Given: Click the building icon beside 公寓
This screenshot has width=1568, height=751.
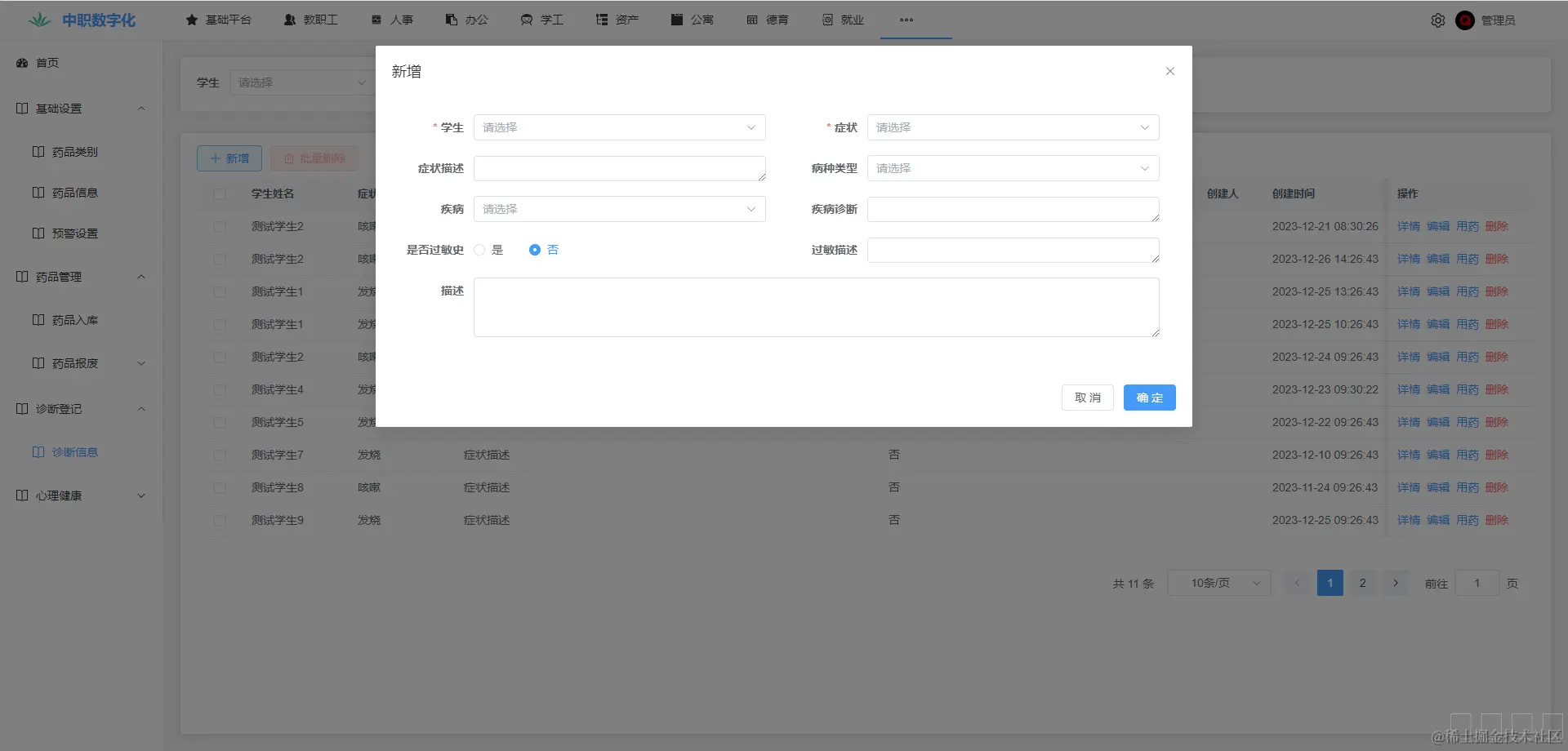Looking at the screenshot, I should point(677,20).
